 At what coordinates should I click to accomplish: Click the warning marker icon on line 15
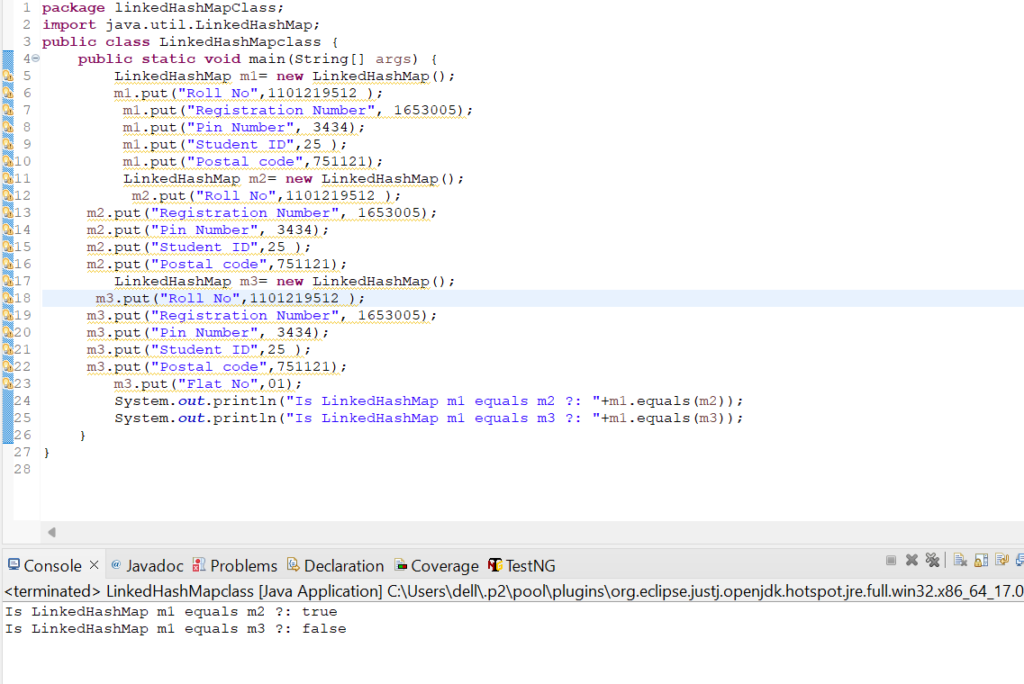(8, 247)
